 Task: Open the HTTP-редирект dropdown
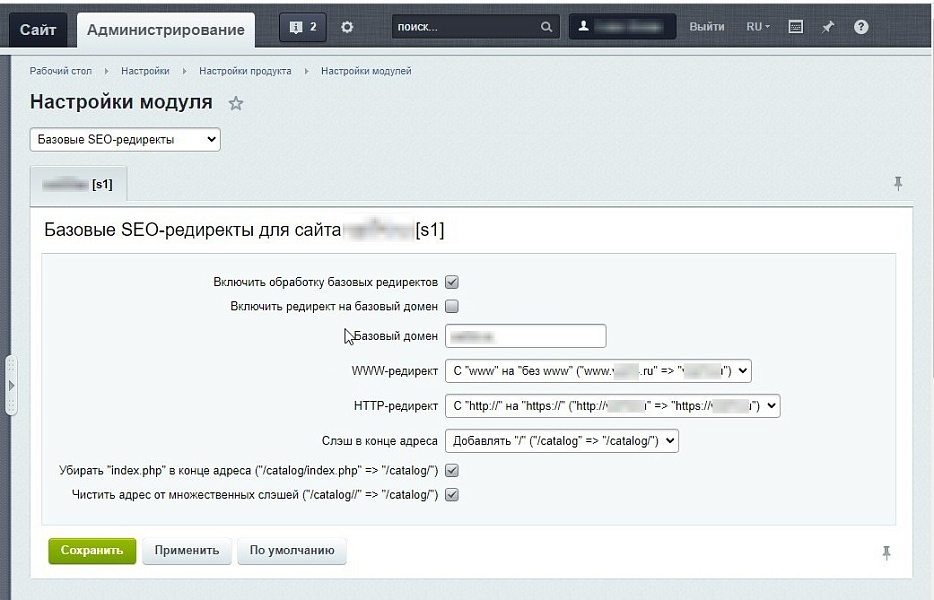tap(611, 406)
